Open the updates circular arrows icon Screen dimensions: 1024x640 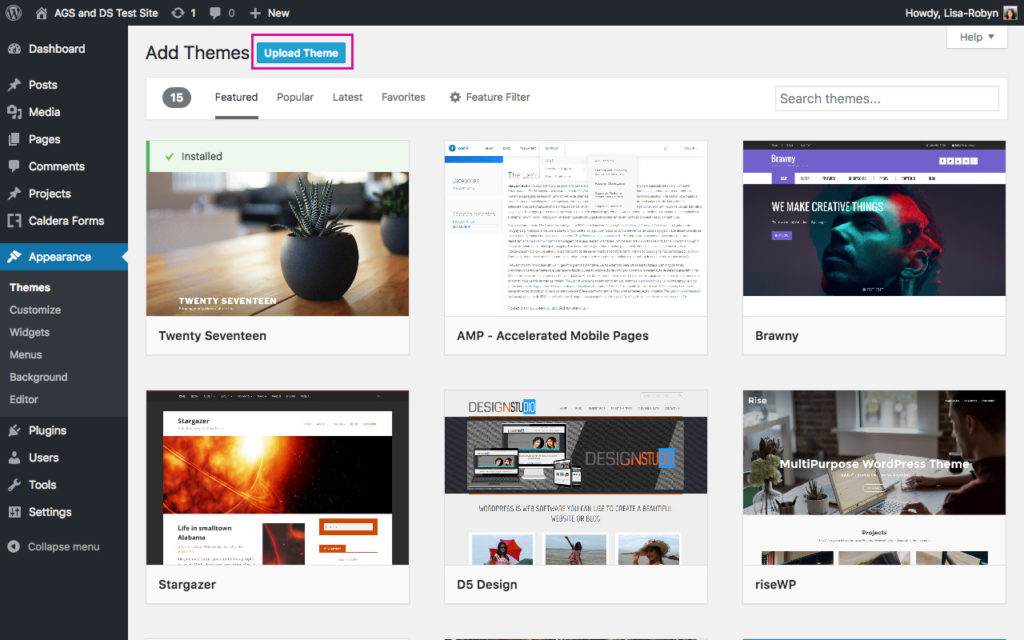[x=178, y=12]
